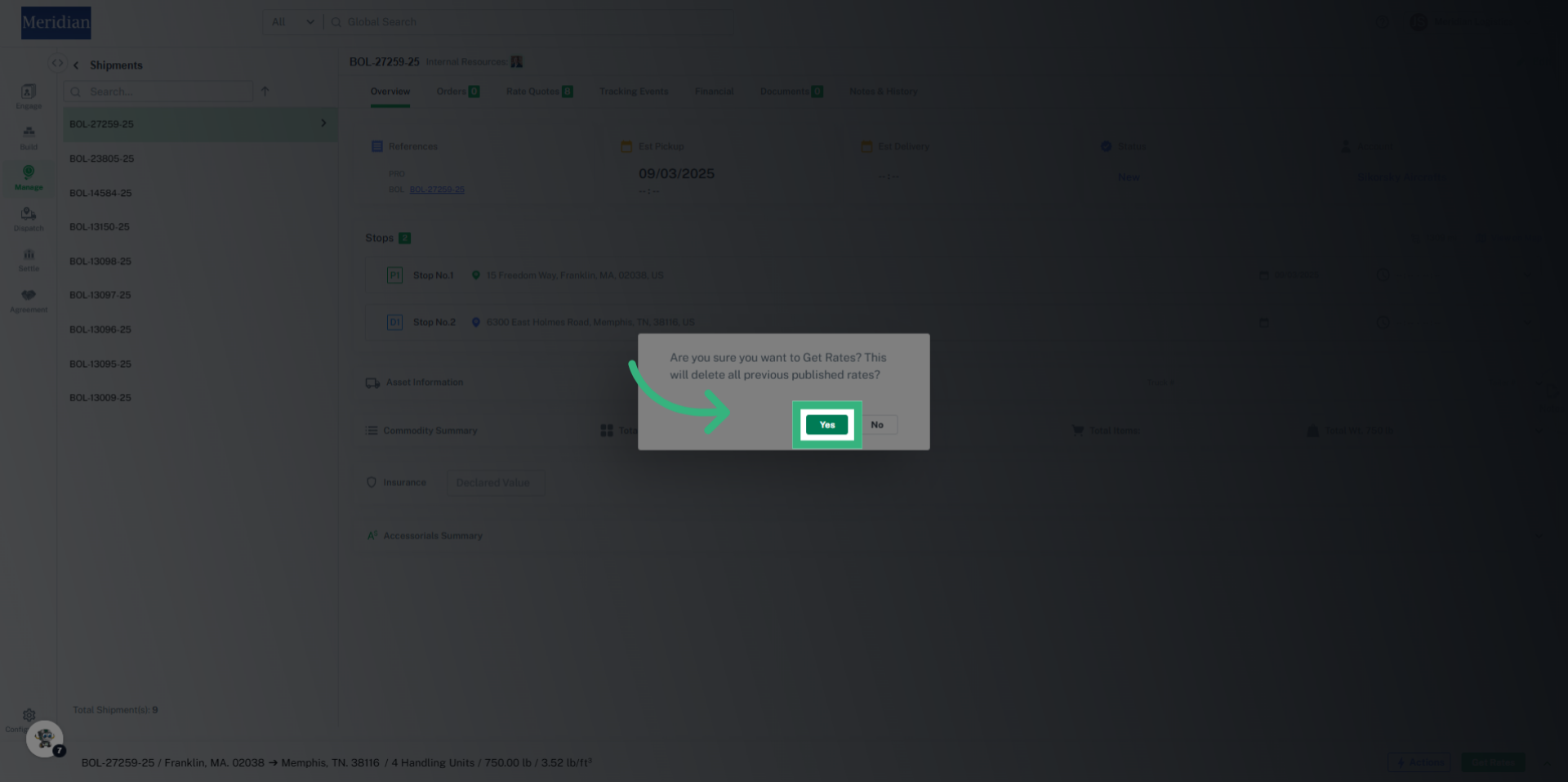1568x782 pixels.
Task: Click the Stop No.1 location pin
Action: pyautogui.click(x=476, y=275)
